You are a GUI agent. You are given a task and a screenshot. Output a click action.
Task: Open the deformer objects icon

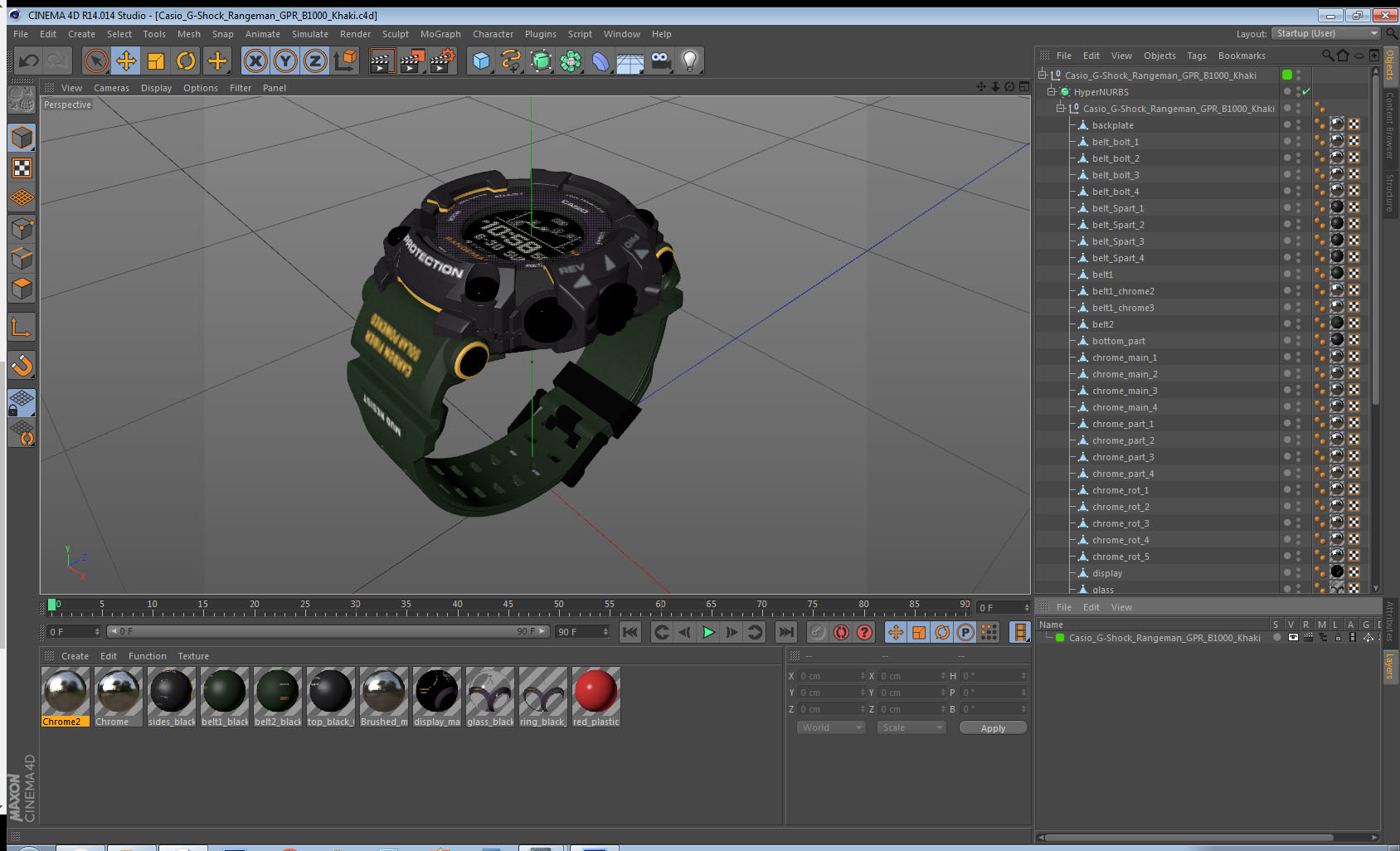click(600, 61)
